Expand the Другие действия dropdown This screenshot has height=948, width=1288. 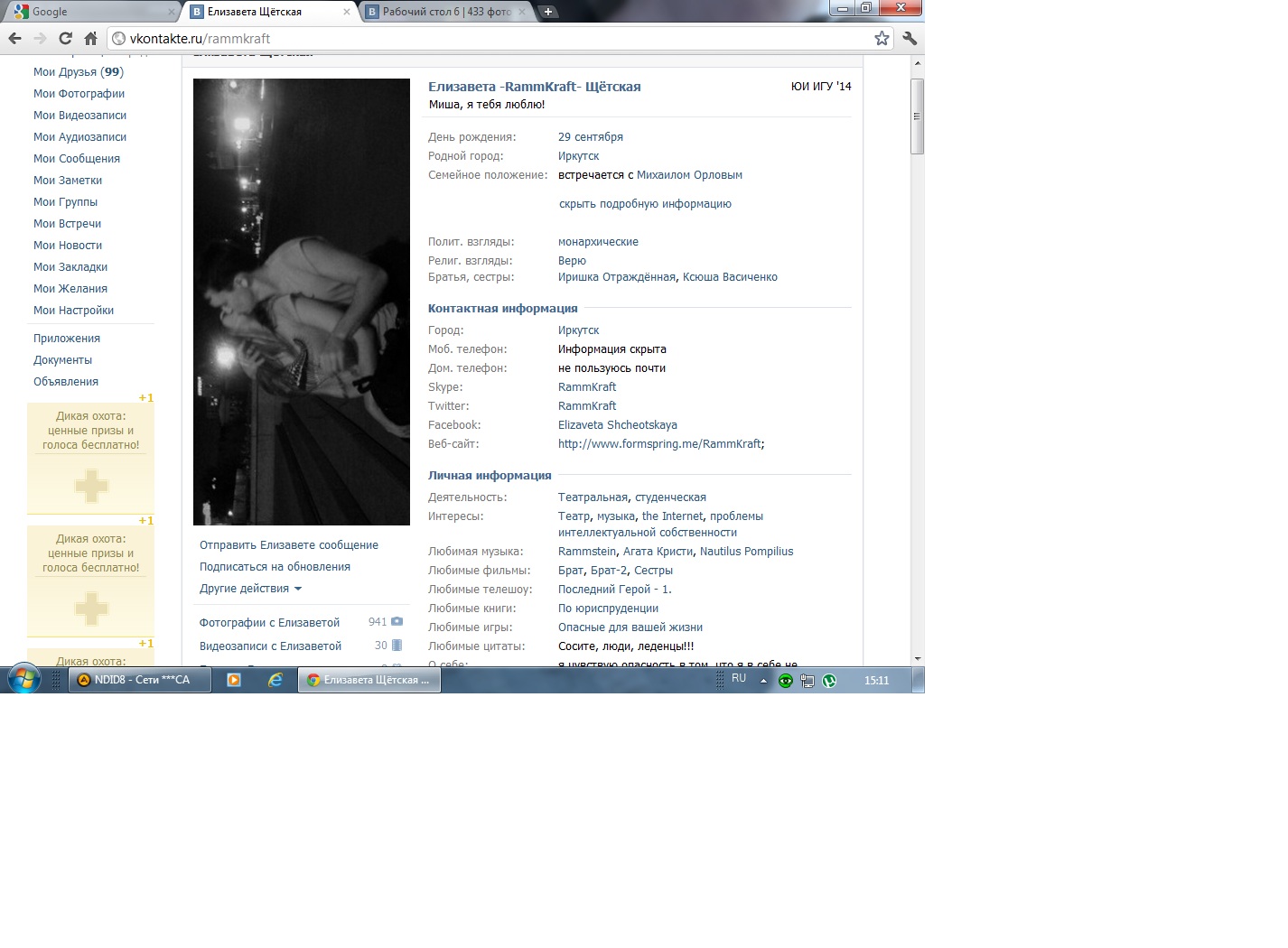pyautogui.click(x=250, y=589)
